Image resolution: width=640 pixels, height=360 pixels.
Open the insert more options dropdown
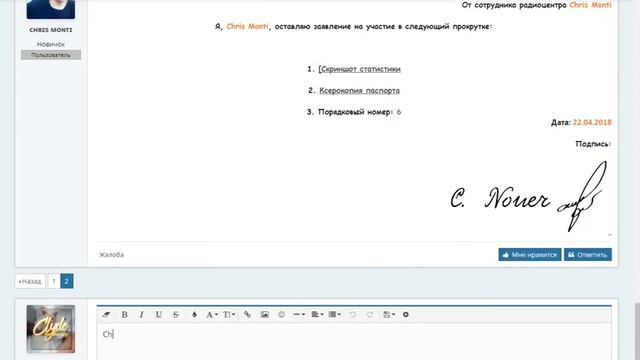(x=299, y=314)
